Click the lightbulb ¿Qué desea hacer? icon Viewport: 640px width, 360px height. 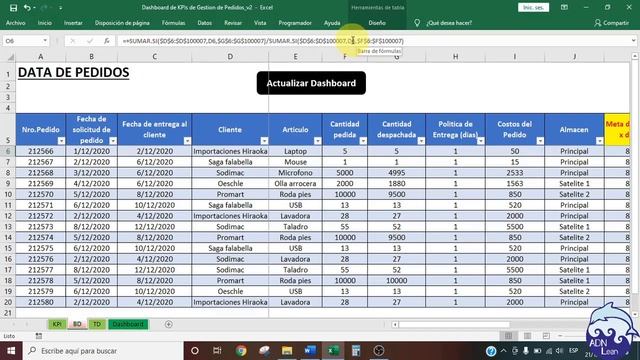(x=417, y=23)
